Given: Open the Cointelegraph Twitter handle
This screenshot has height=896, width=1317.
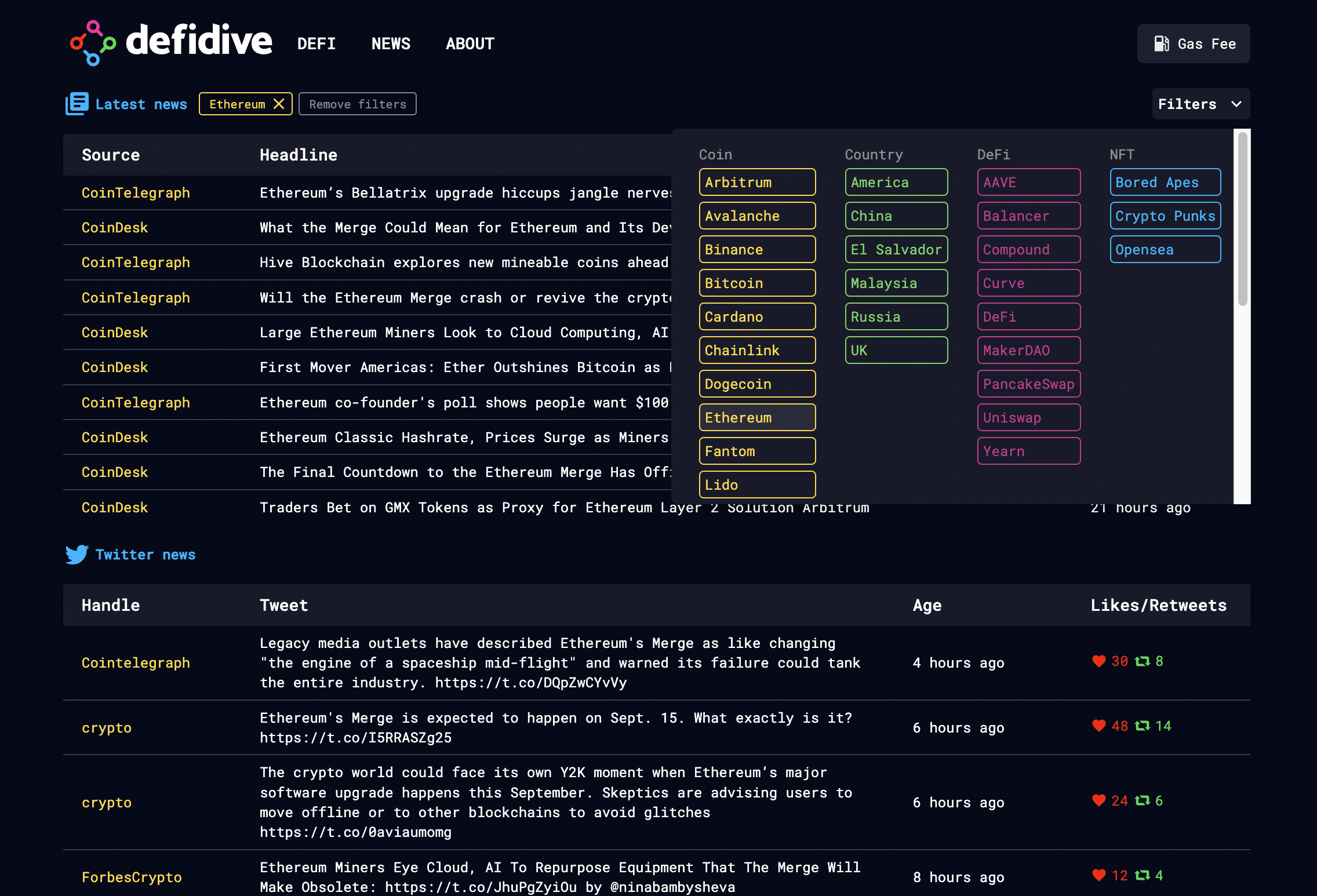Looking at the screenshot, I should tap(136, 663).
